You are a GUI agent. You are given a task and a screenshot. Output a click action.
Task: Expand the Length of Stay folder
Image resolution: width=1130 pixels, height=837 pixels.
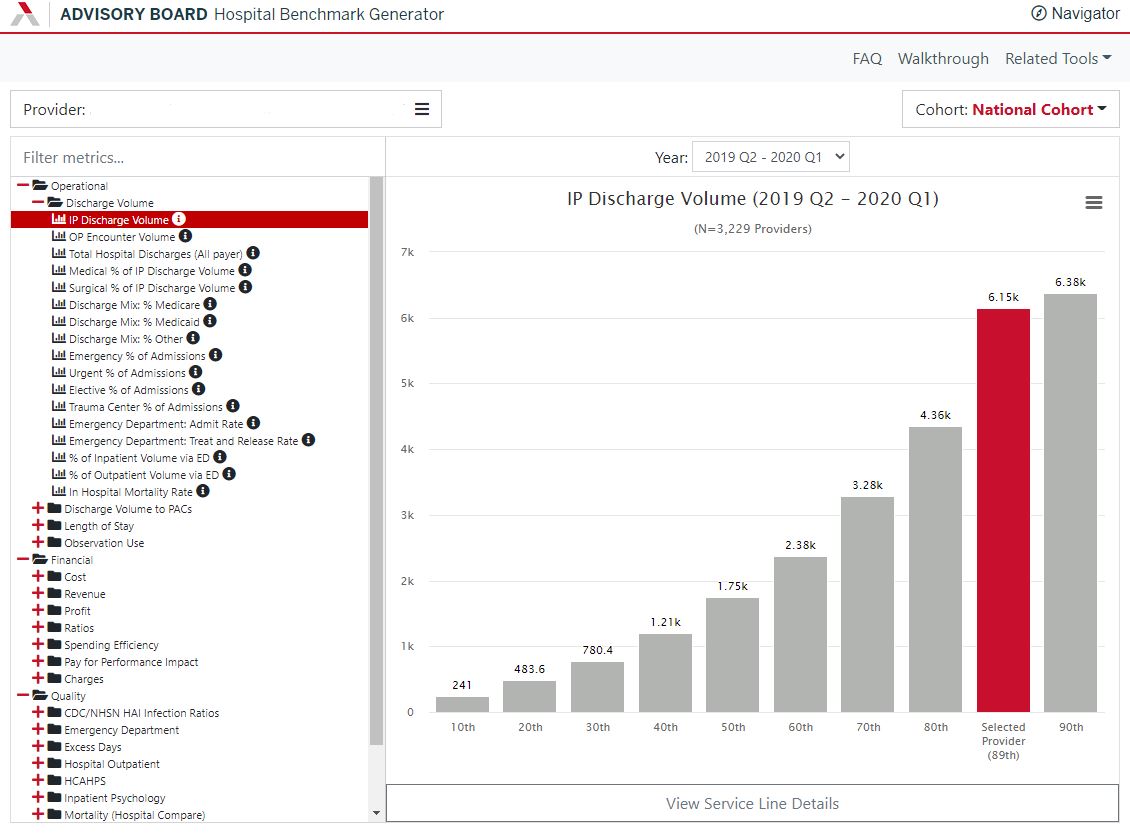(38, 526)
